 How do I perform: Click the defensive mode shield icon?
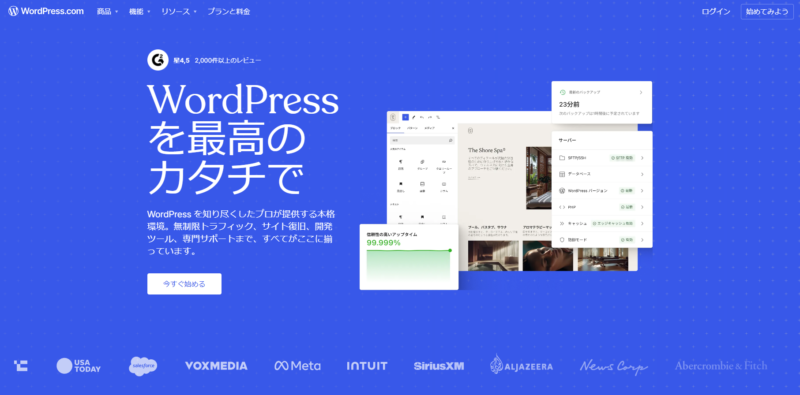[x=562, y=239]
